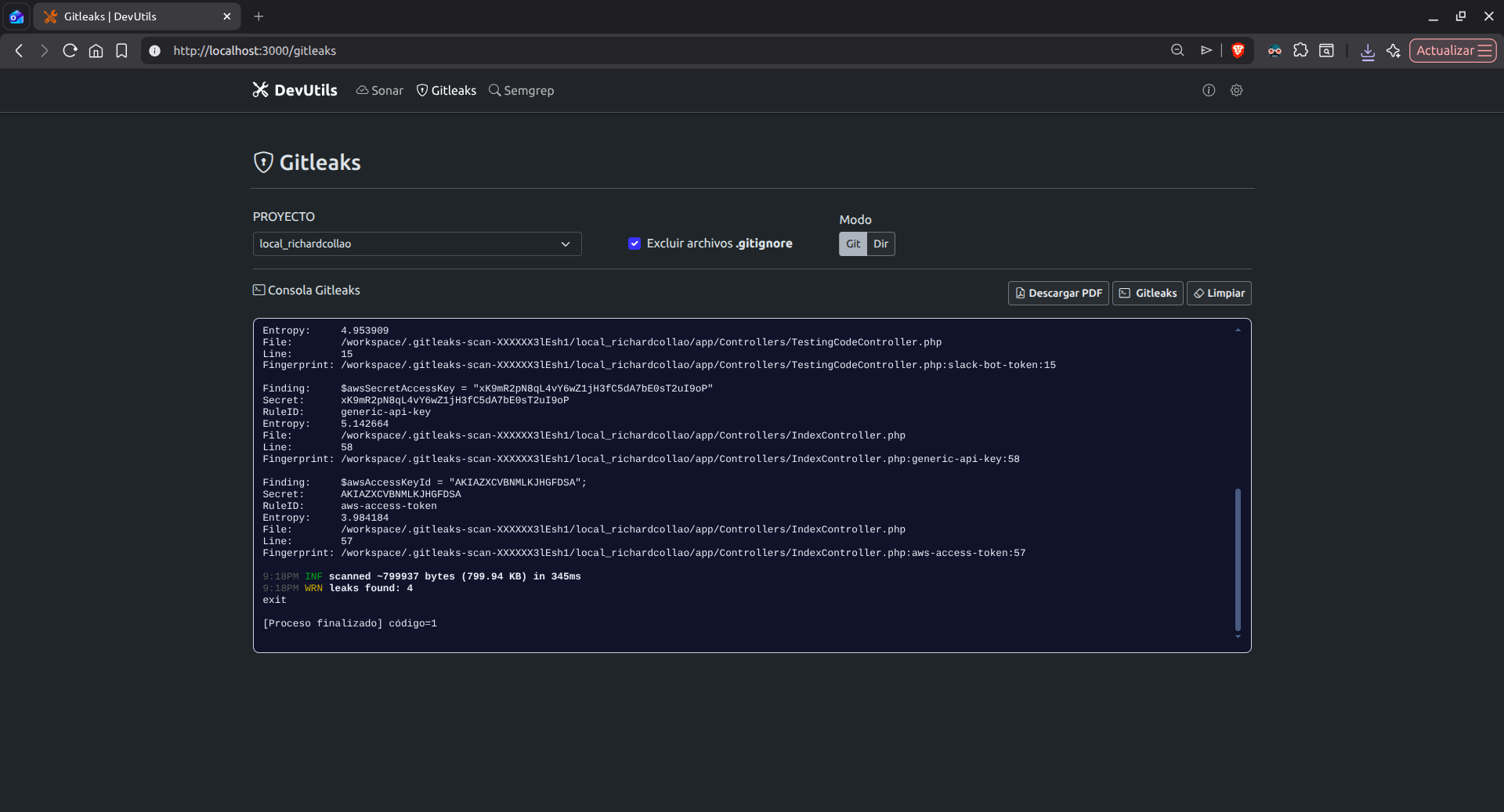Restore down the browser window

coord(1461,16)
